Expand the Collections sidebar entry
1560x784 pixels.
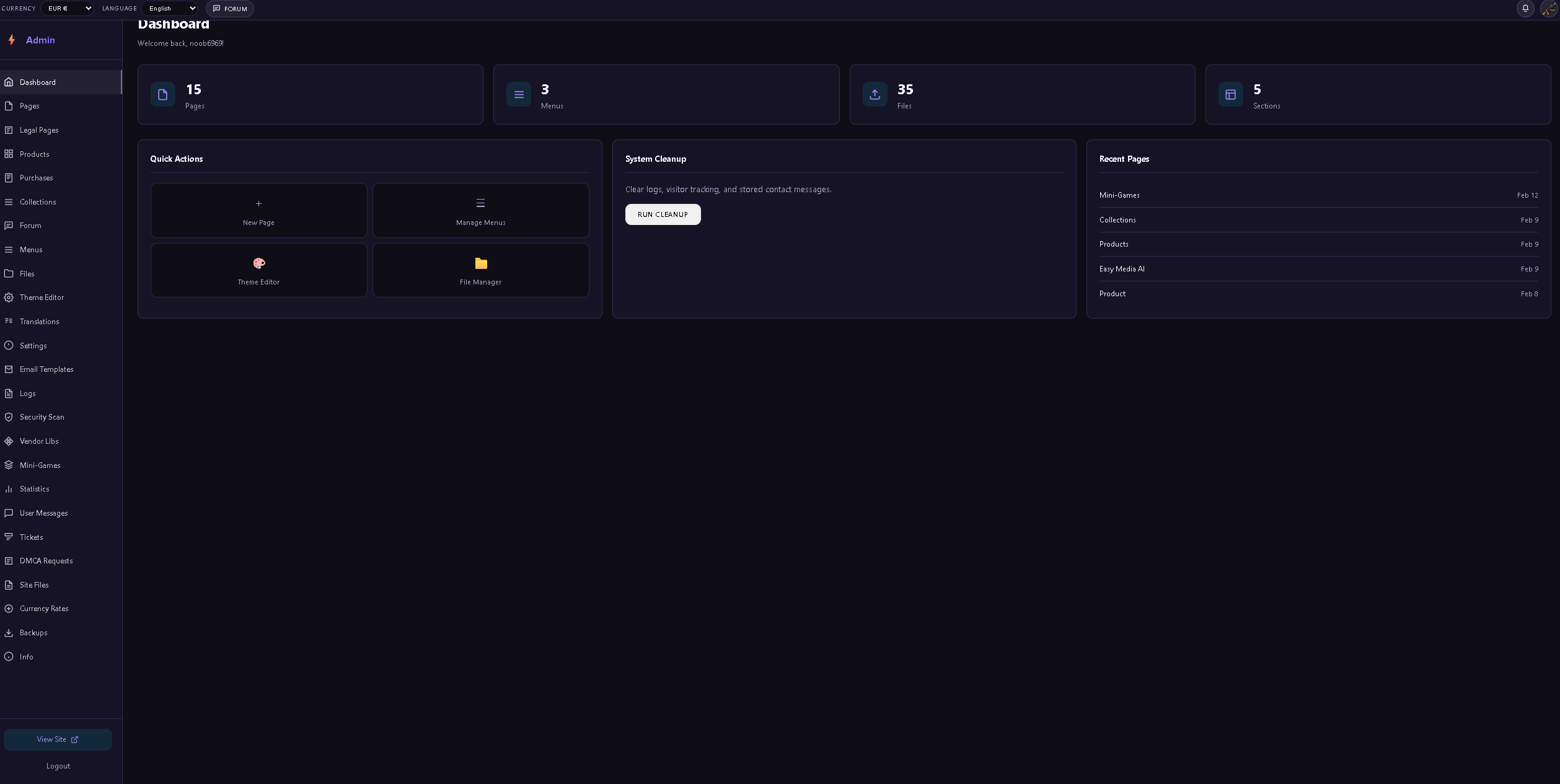pos(38,201)
